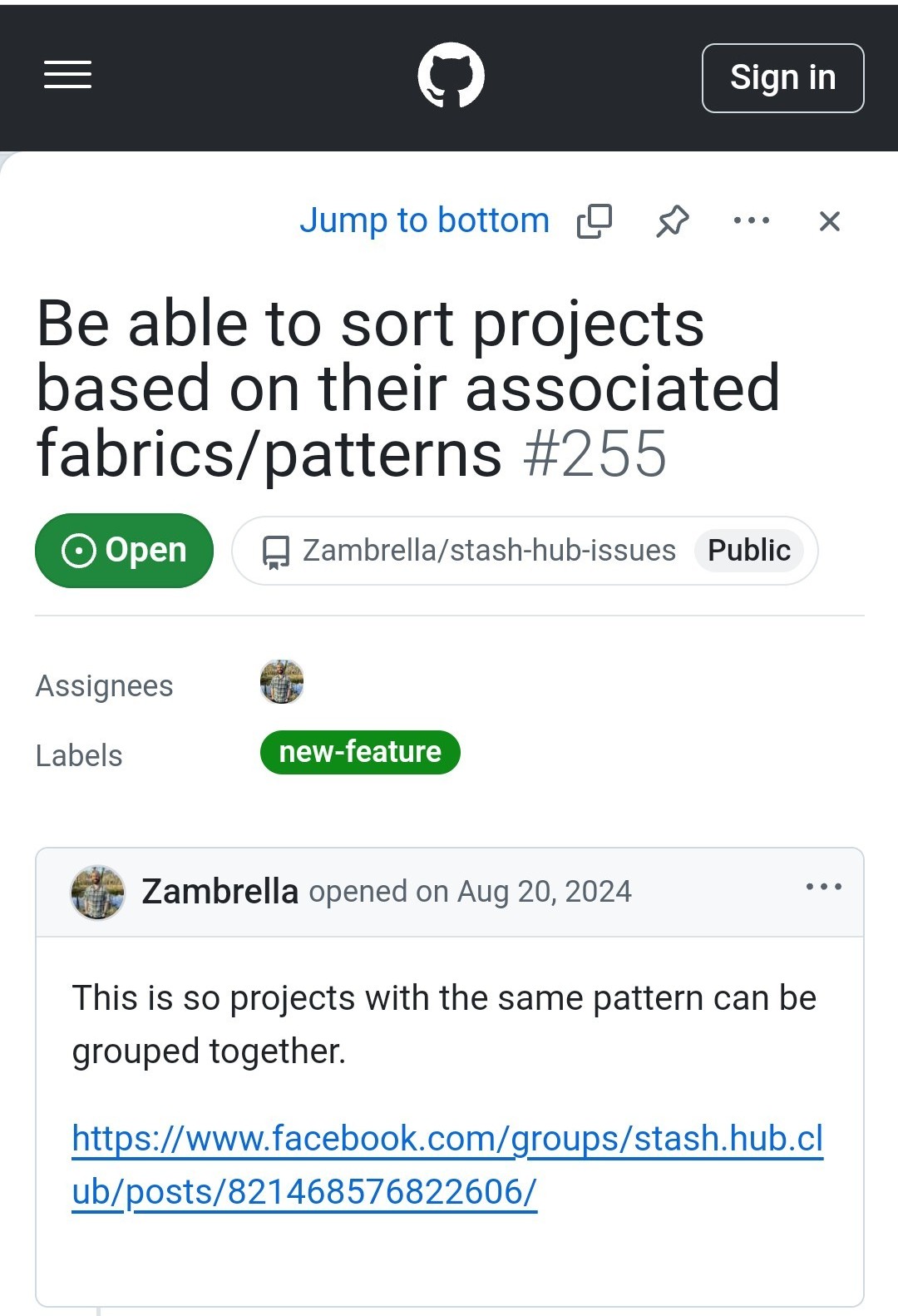Filter by the new-feature label
This screenshot has height=1316, width=898.
point(360,752)
